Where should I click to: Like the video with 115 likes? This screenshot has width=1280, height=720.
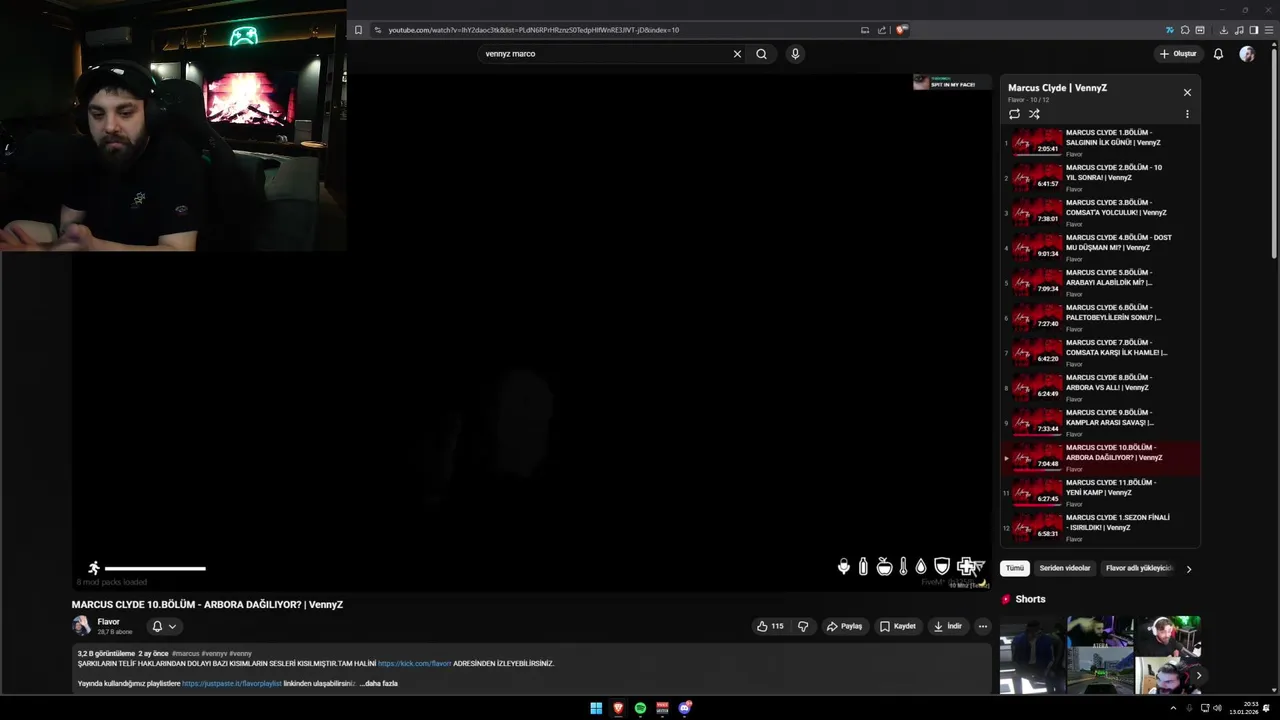click(770, 626)
